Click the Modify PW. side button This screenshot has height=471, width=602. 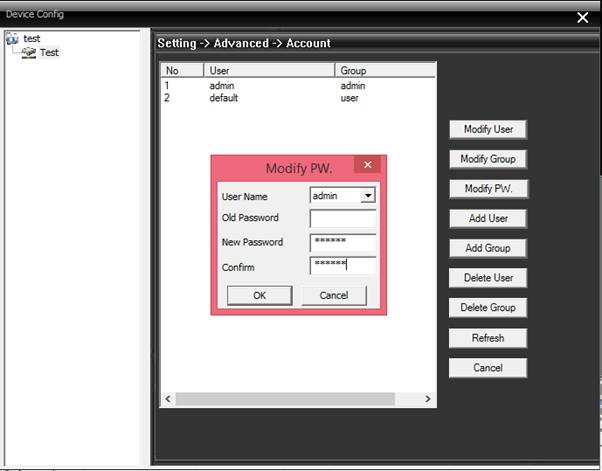[487, 189]
